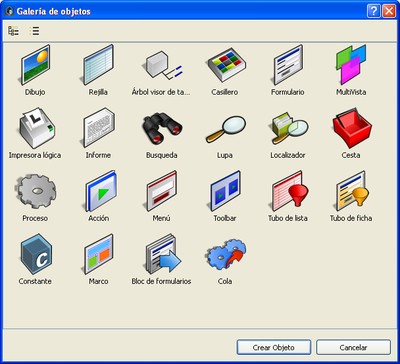The width and height of the screenshot is (400, 364).
Task: Select the Bloc de formularios icon
Action: tap(163, 254)
